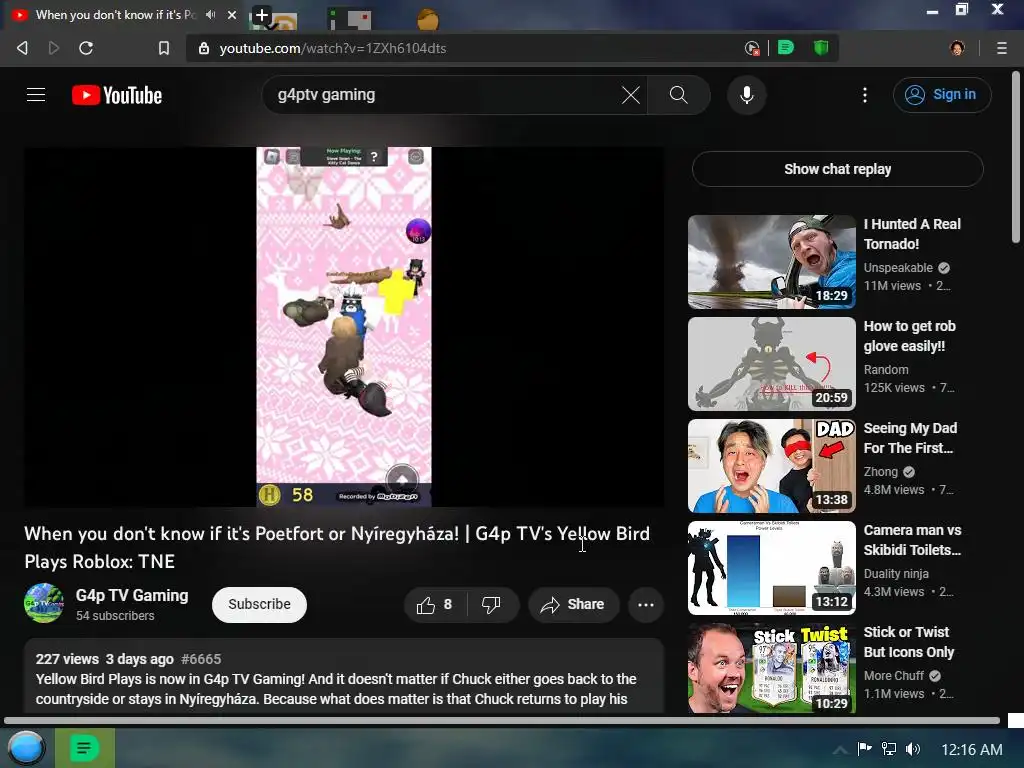Image resolution: width=1024 pixels, height=768 pixels.
Task: Open volume tray speaker icon
Action: pos(913,748)
